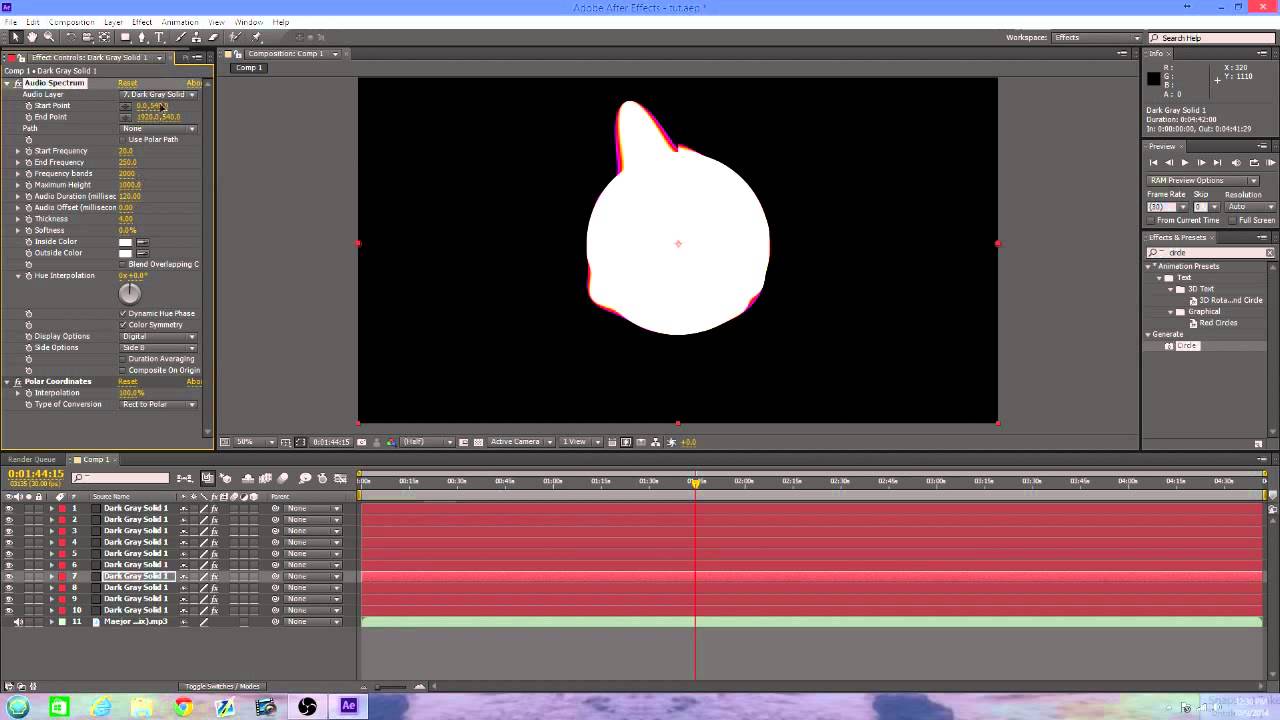Open the Animation menu
The height and width of the screenshot is (720, 1280).
tap(180, 22)
